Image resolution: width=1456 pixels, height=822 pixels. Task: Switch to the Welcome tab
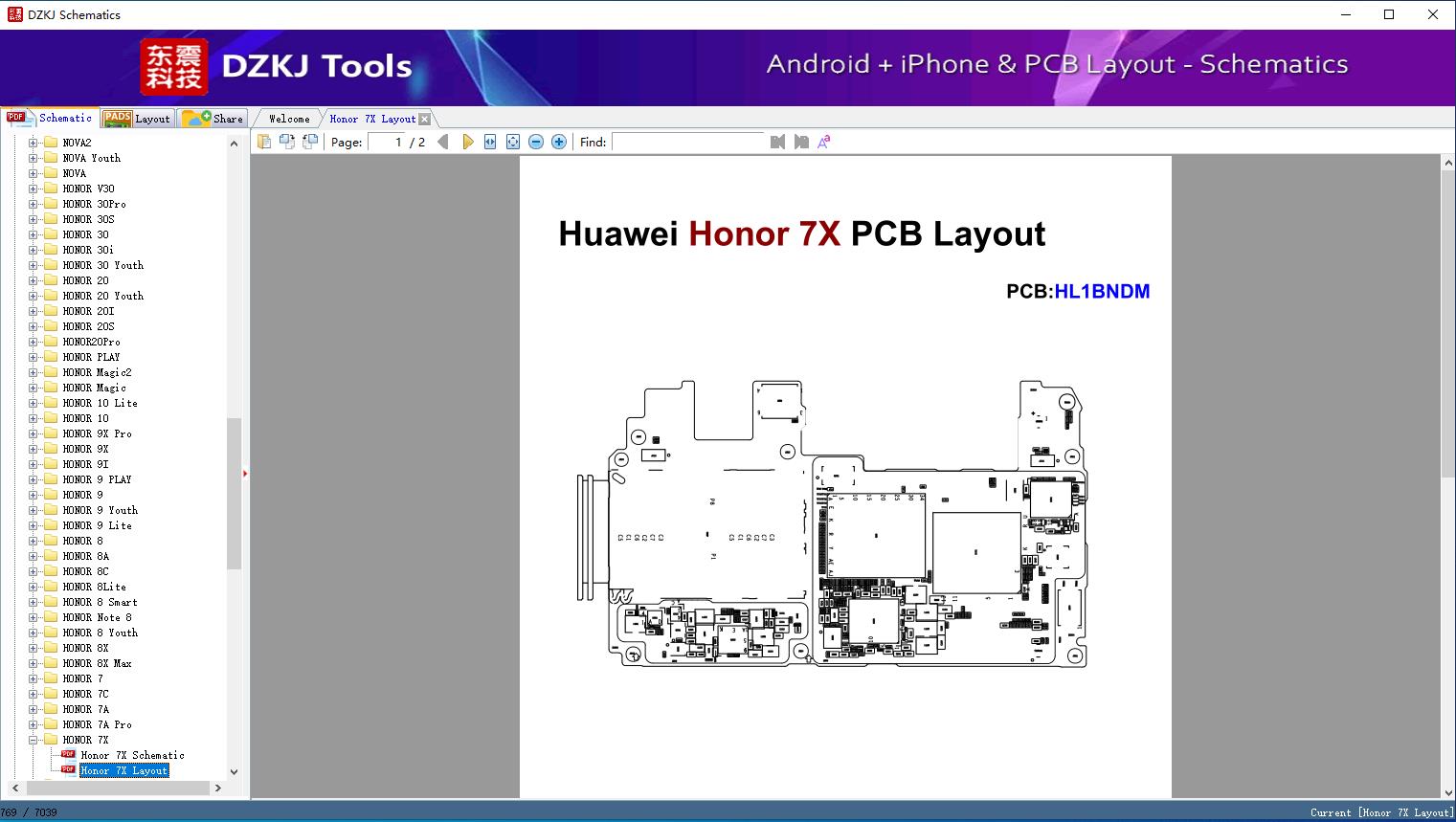coord(288,119)
